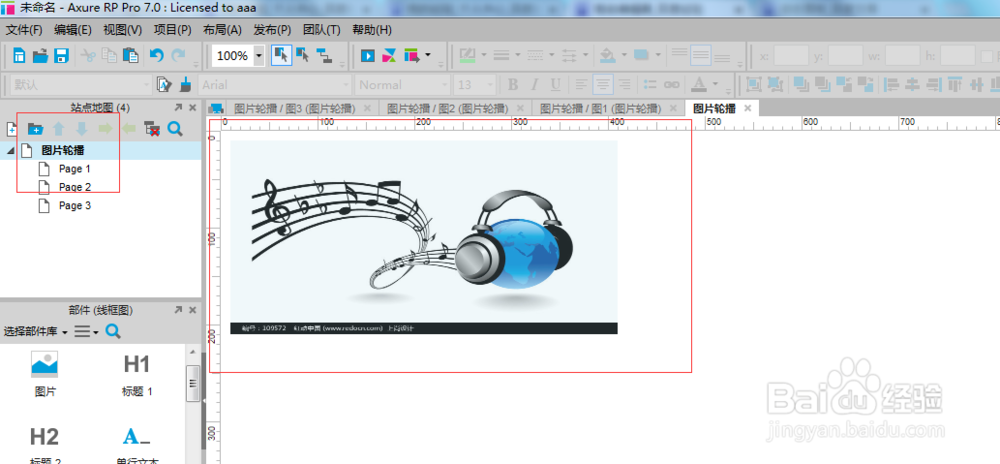1000x464 pixels.
Task: Open the line width dropdown arrow
Action: coord(518,55)
